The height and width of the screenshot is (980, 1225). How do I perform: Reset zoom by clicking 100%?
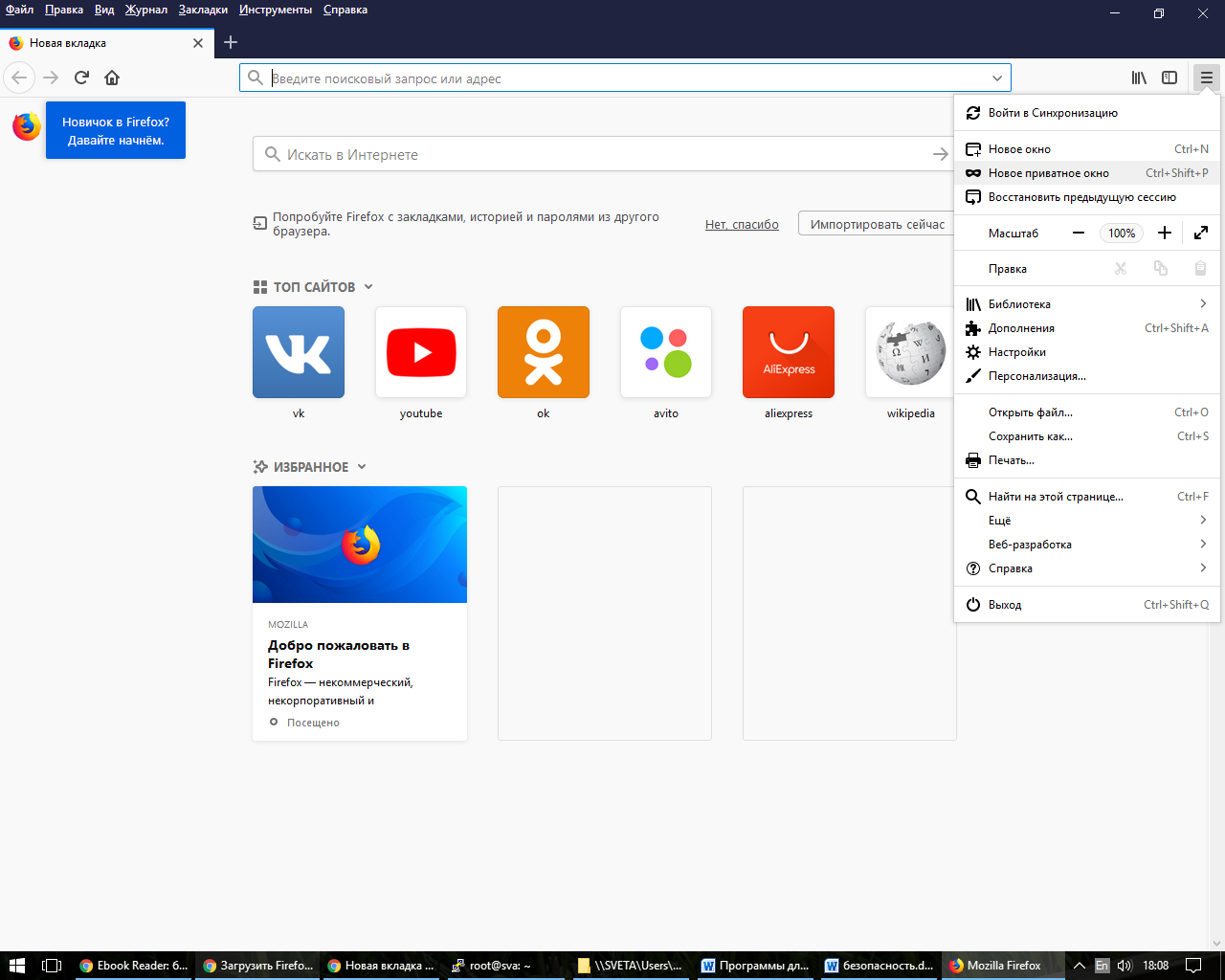[1122, 233]
